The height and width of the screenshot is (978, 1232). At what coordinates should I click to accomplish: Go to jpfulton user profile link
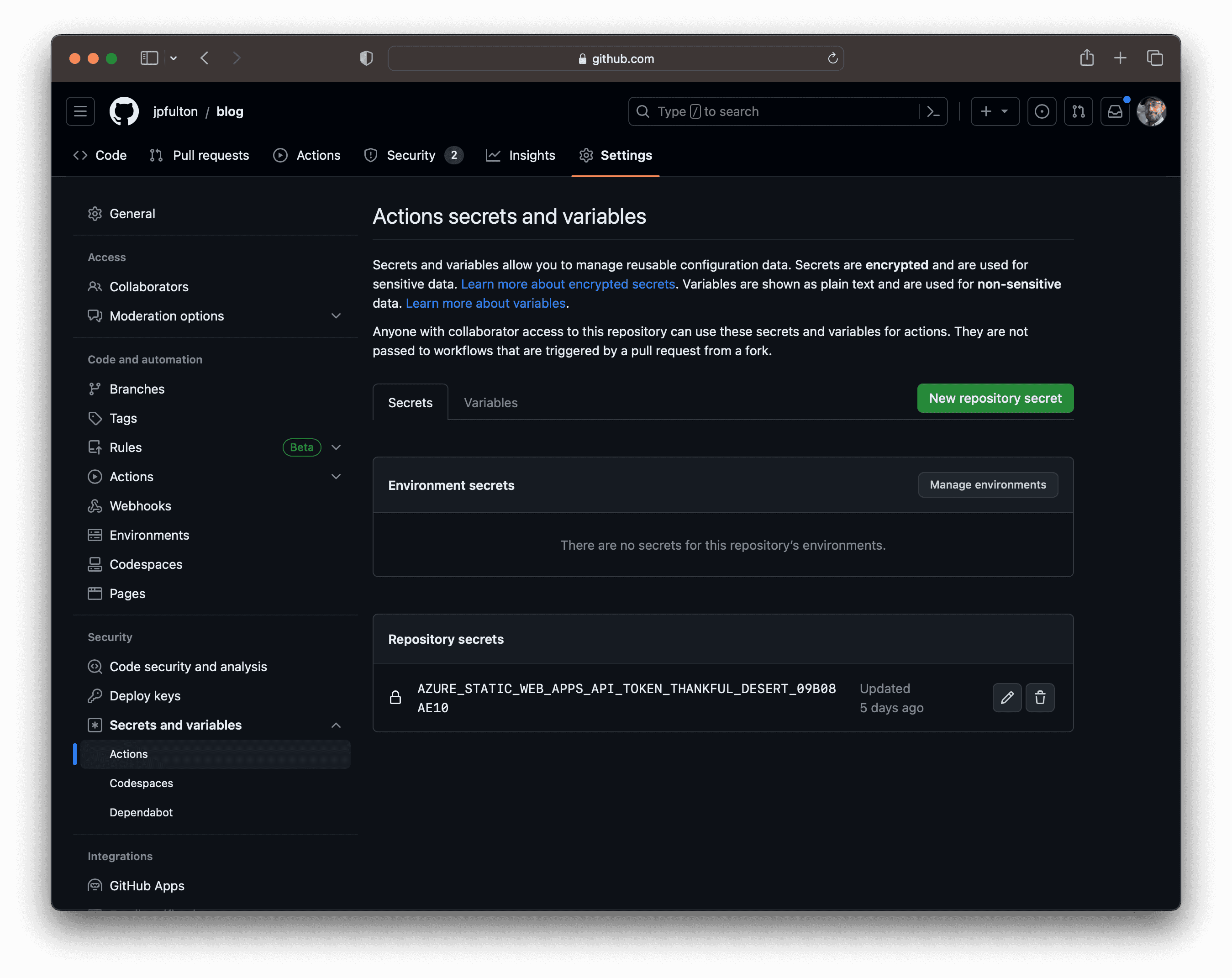coord(175,111)
